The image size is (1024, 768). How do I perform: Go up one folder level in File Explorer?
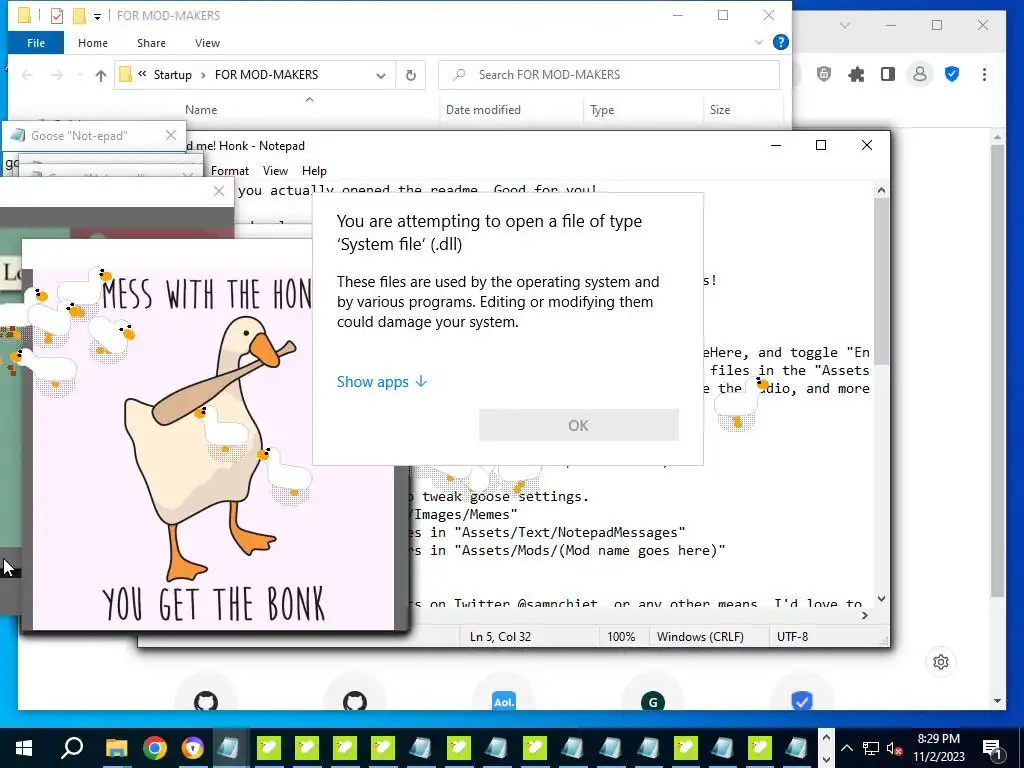[101, 75]
